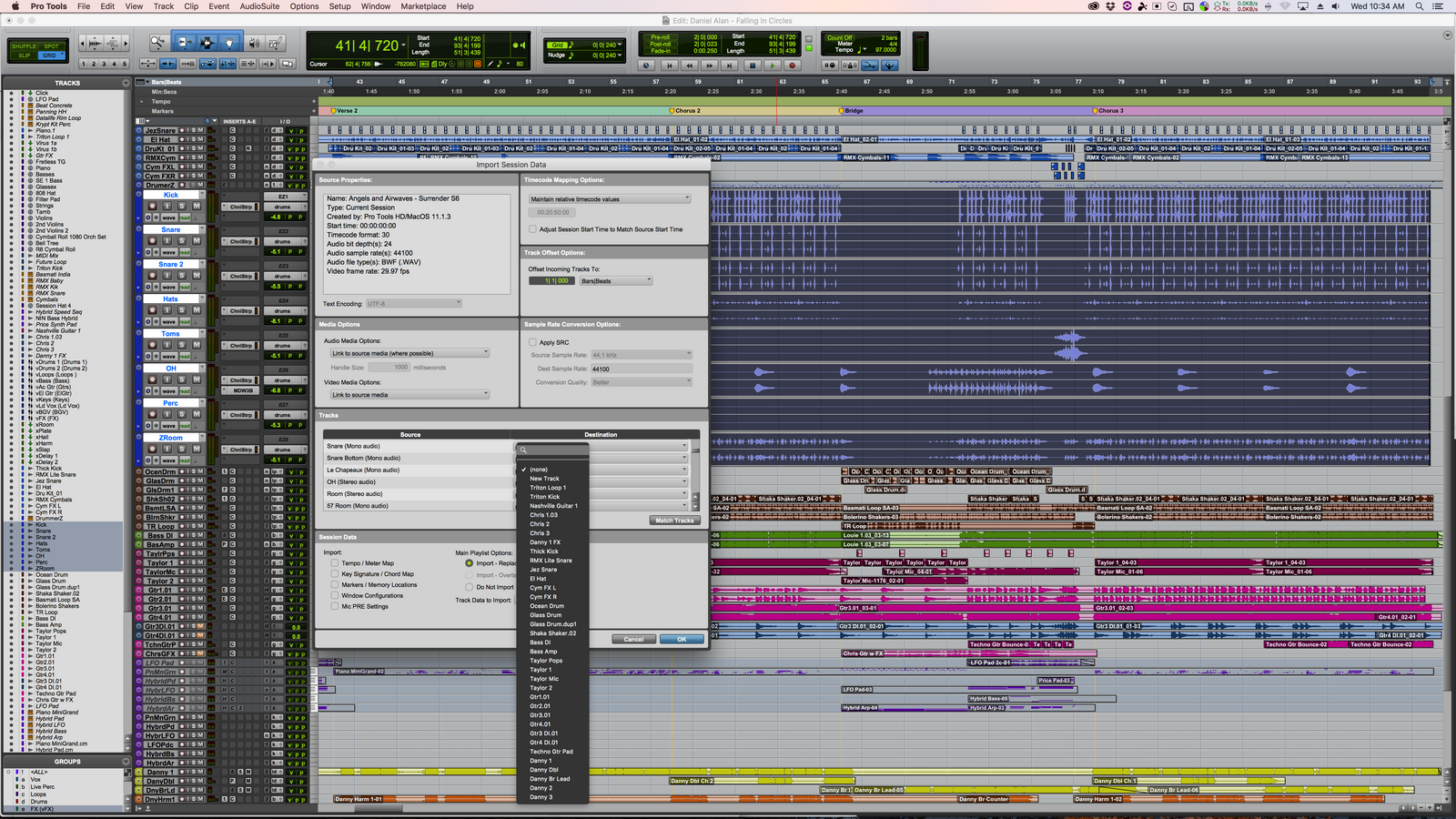Toggle the metronome click button
Image resolution: width=1456 pixels, height=819 pixels.
tap(850, 65)
